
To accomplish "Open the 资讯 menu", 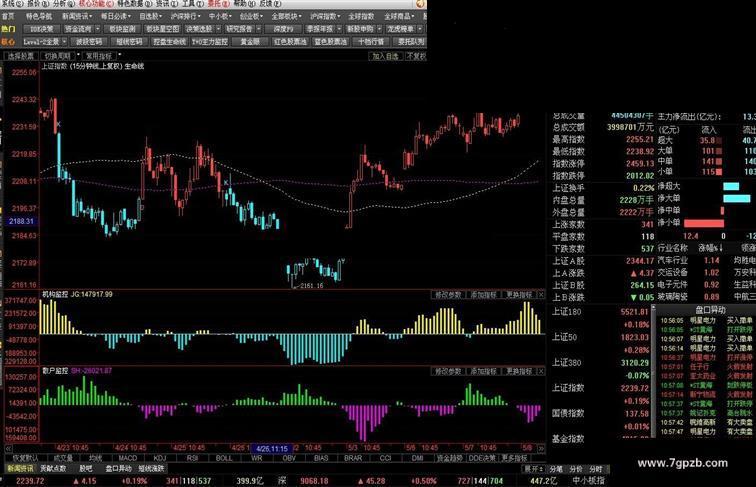I will pyautogui.click(x=165, y=4).
